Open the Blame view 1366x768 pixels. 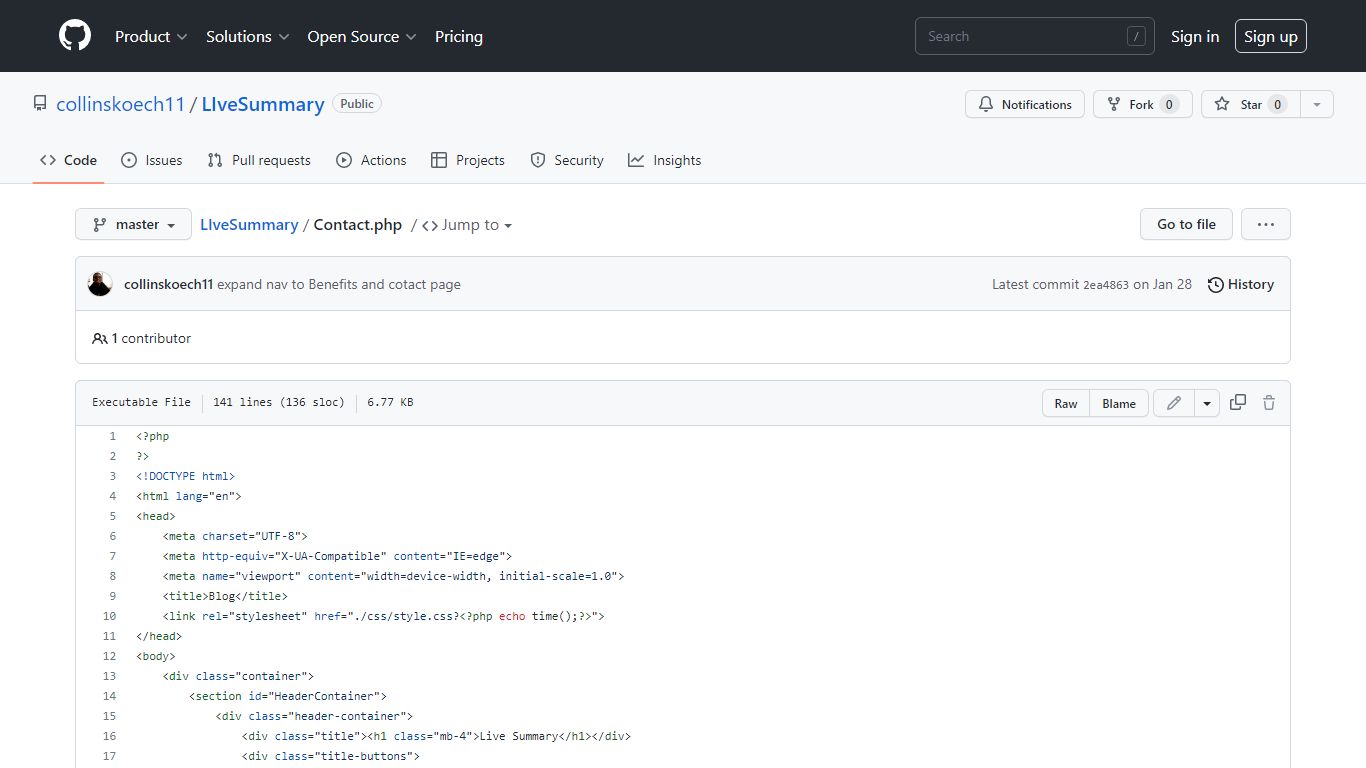(x=1119, y=403)
